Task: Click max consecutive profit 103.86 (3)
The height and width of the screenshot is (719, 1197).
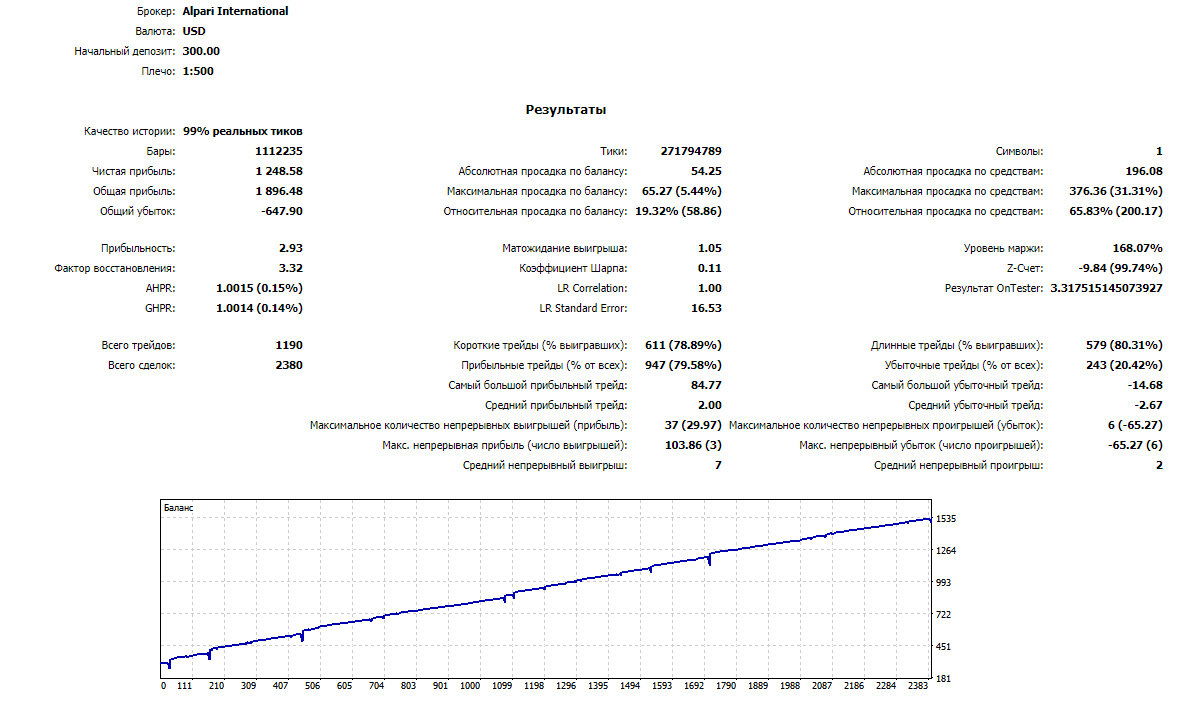Action: pos(692,444)
